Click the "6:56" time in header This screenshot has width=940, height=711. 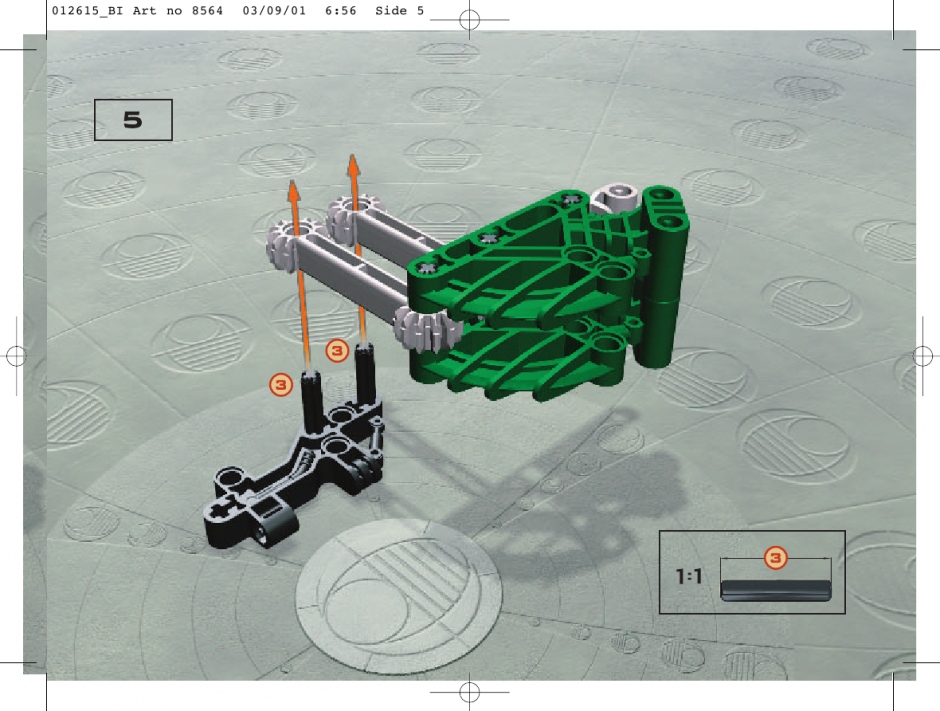coord(341,11)
